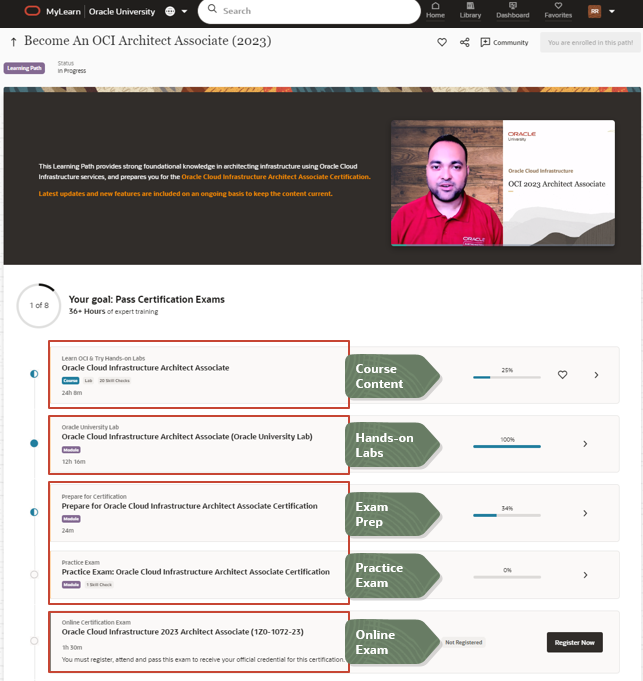Click the 1 of 8 progress circle
The height and width of the screenshot is (681, 643).
pyautogui.click(x=39, y=305)
